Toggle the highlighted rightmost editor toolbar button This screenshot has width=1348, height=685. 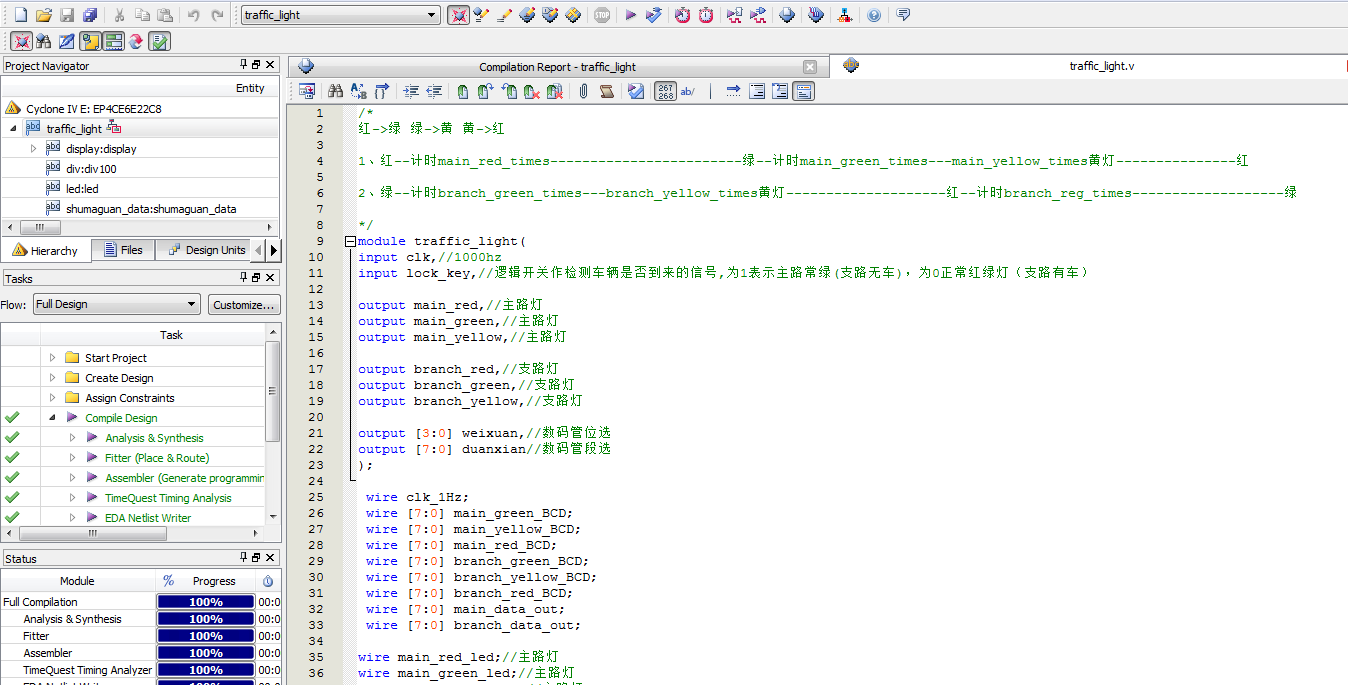tap(803, 91)
